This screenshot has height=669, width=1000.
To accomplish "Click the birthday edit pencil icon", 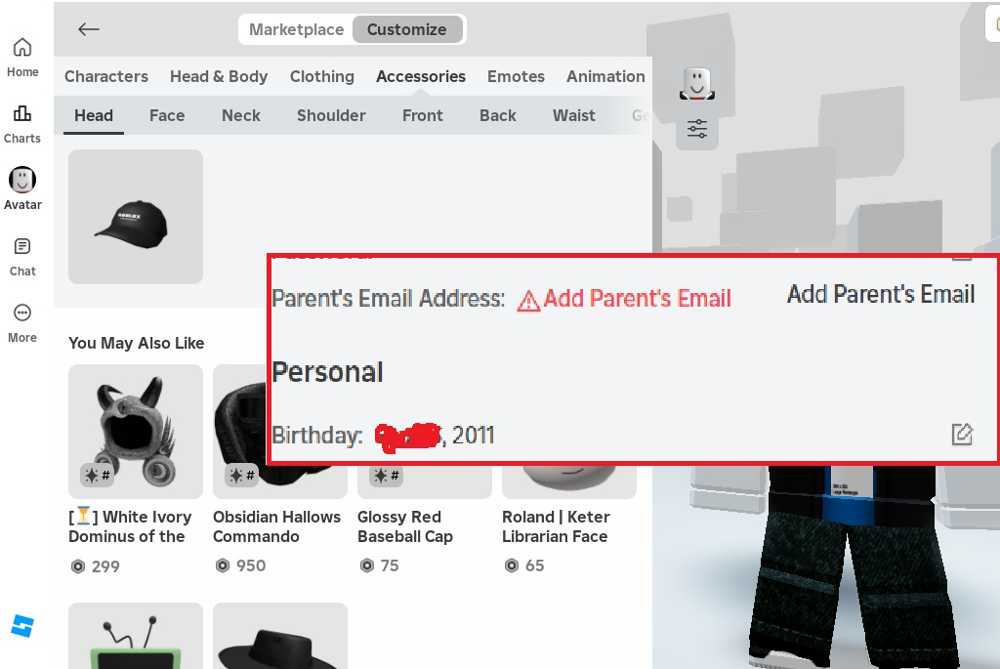I will click(962, 434).
